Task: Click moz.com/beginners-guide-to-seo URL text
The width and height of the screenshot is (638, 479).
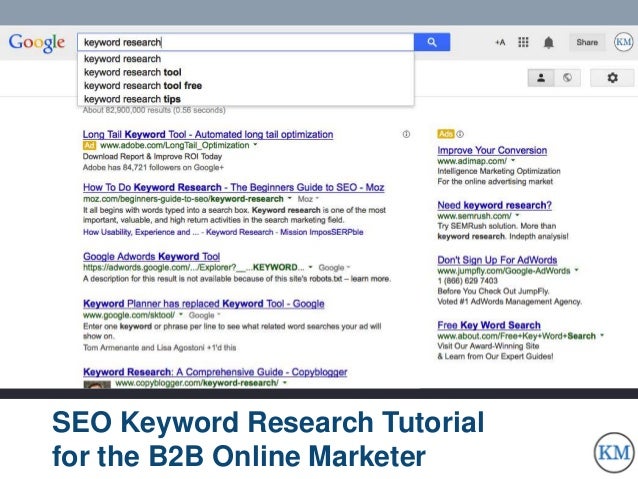Action: 183,199
